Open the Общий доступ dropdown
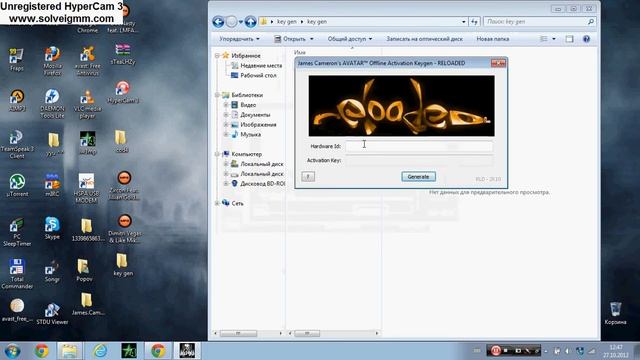Image resolution: width=640 pixels, height=360 pixels. pos(350,39)
